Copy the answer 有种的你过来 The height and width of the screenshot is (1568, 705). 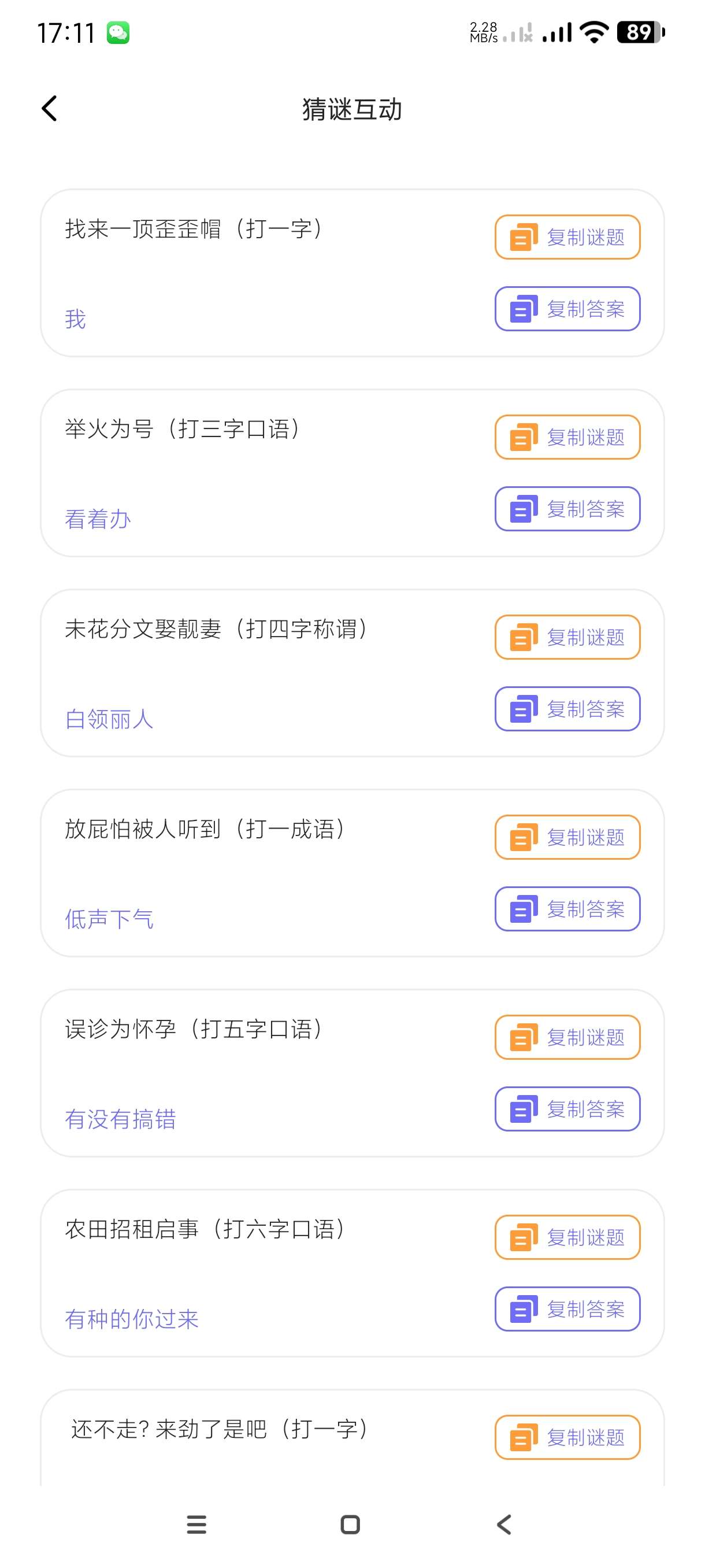567,1309
